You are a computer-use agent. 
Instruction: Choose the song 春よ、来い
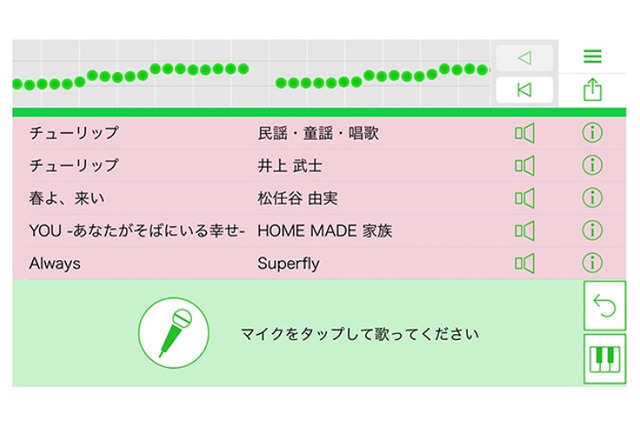click(67, 198)
